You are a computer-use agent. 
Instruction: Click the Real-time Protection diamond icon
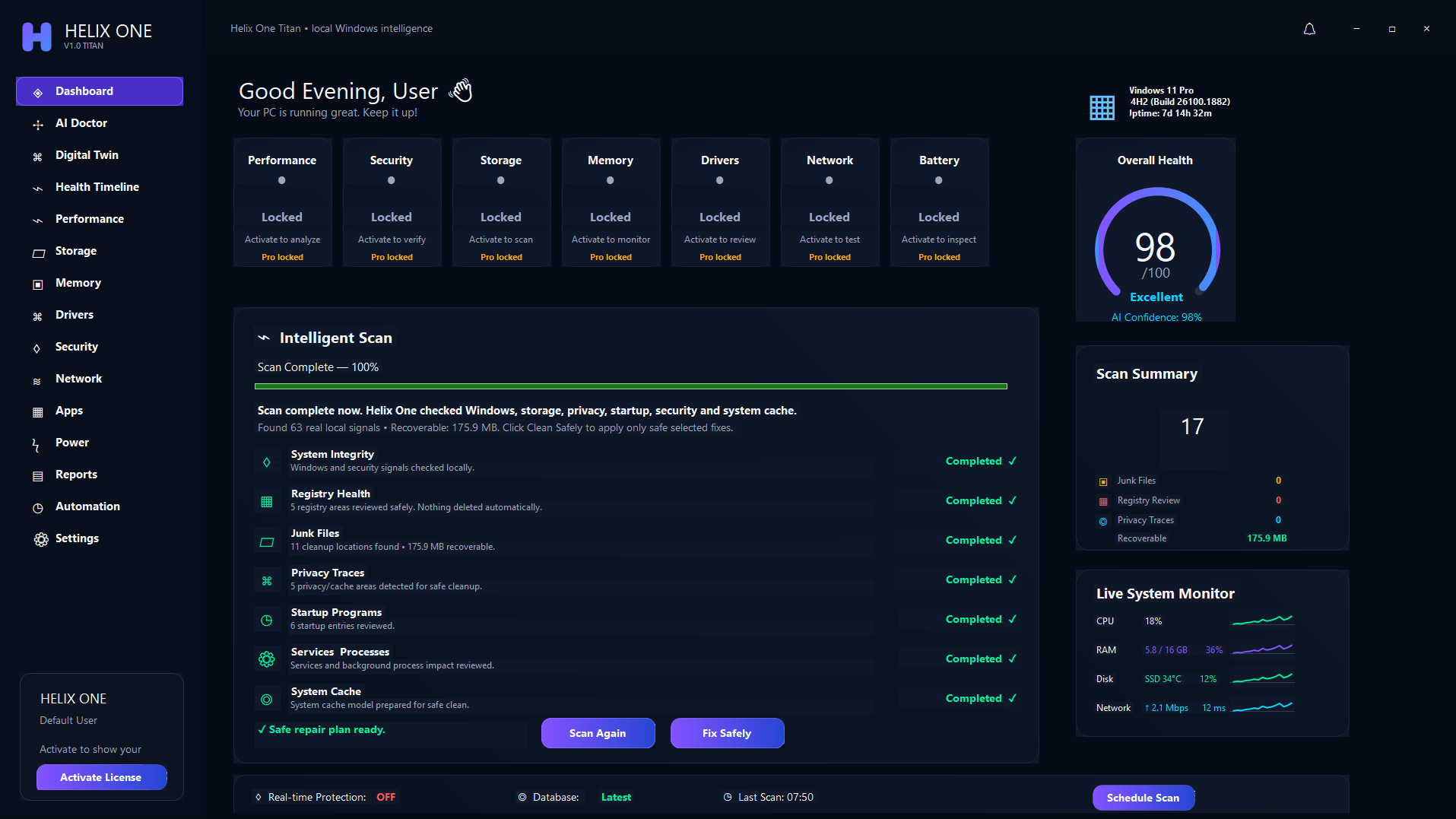pyautogui.click(x=259, y=797)
